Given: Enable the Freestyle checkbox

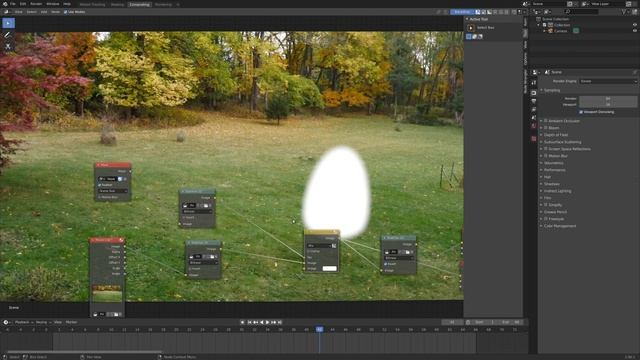Looking at the screenshot, I should 546,219.
